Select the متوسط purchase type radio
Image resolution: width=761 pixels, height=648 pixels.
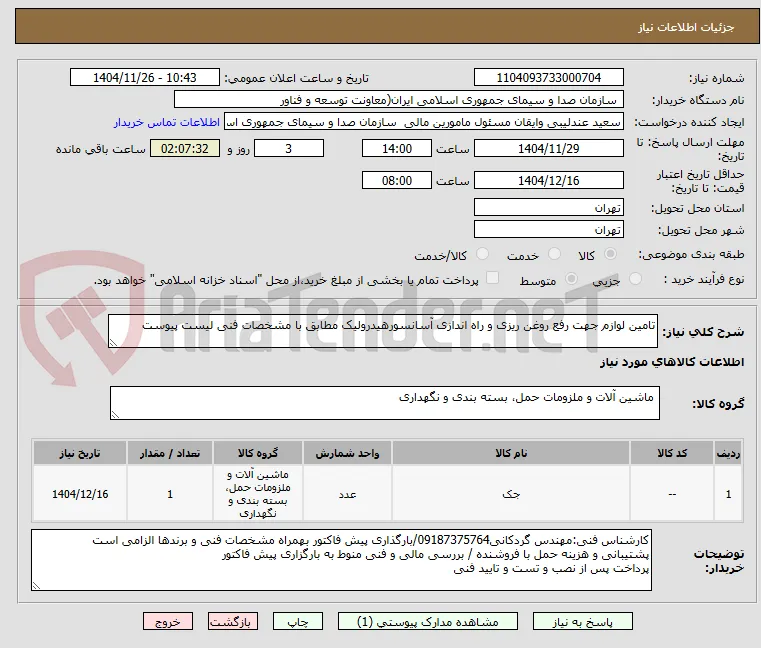click(571, 279)
